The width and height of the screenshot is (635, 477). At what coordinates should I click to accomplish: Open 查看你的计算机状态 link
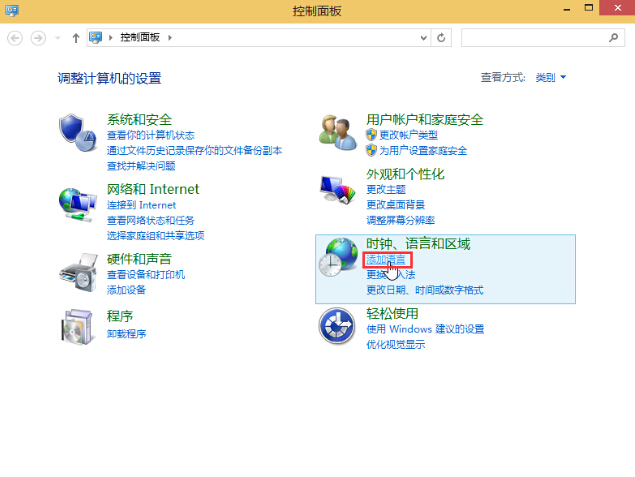pyautogui.click(x=151, y=135)
